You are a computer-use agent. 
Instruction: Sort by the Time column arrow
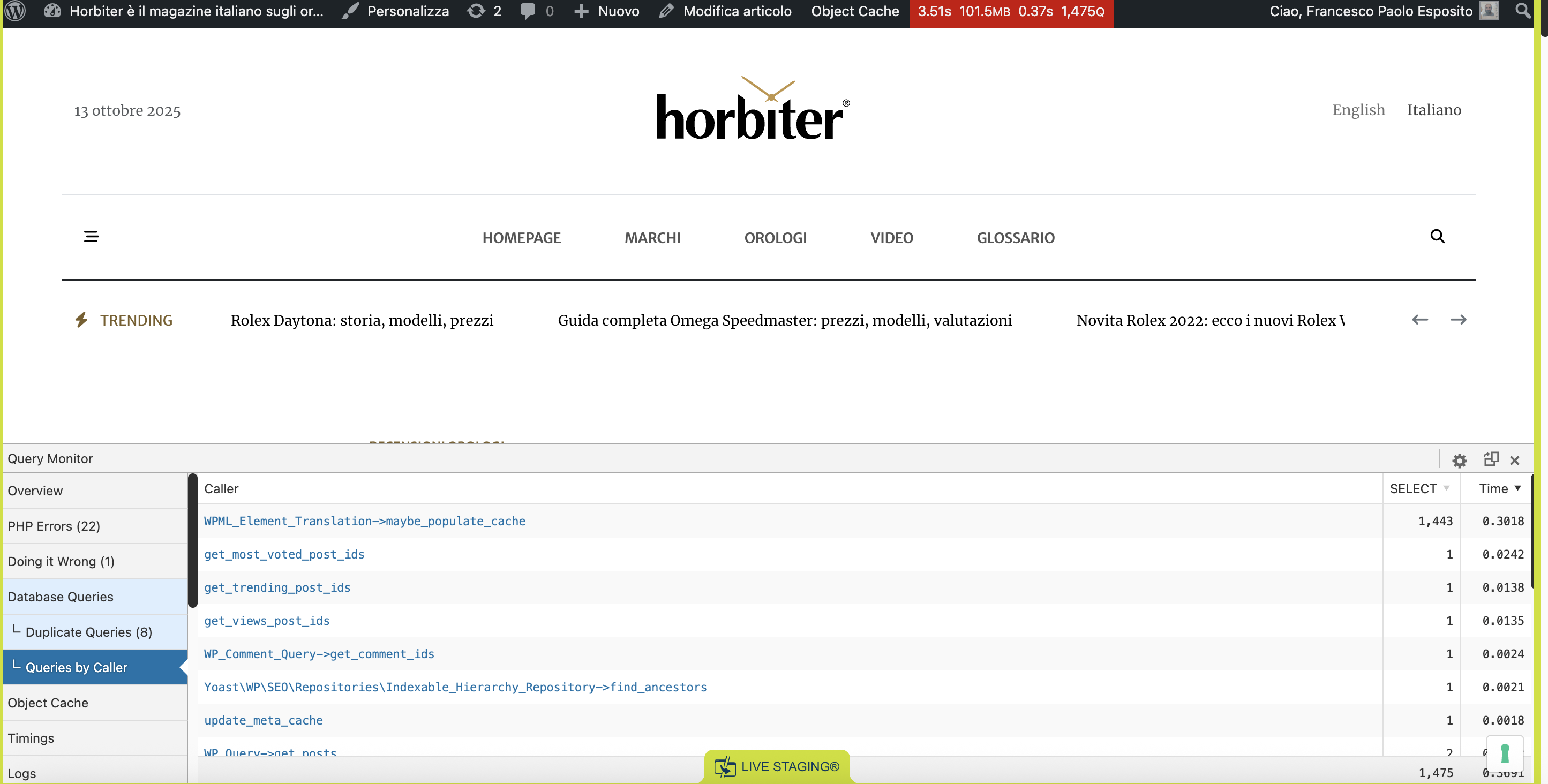(x=1517, y=488)
